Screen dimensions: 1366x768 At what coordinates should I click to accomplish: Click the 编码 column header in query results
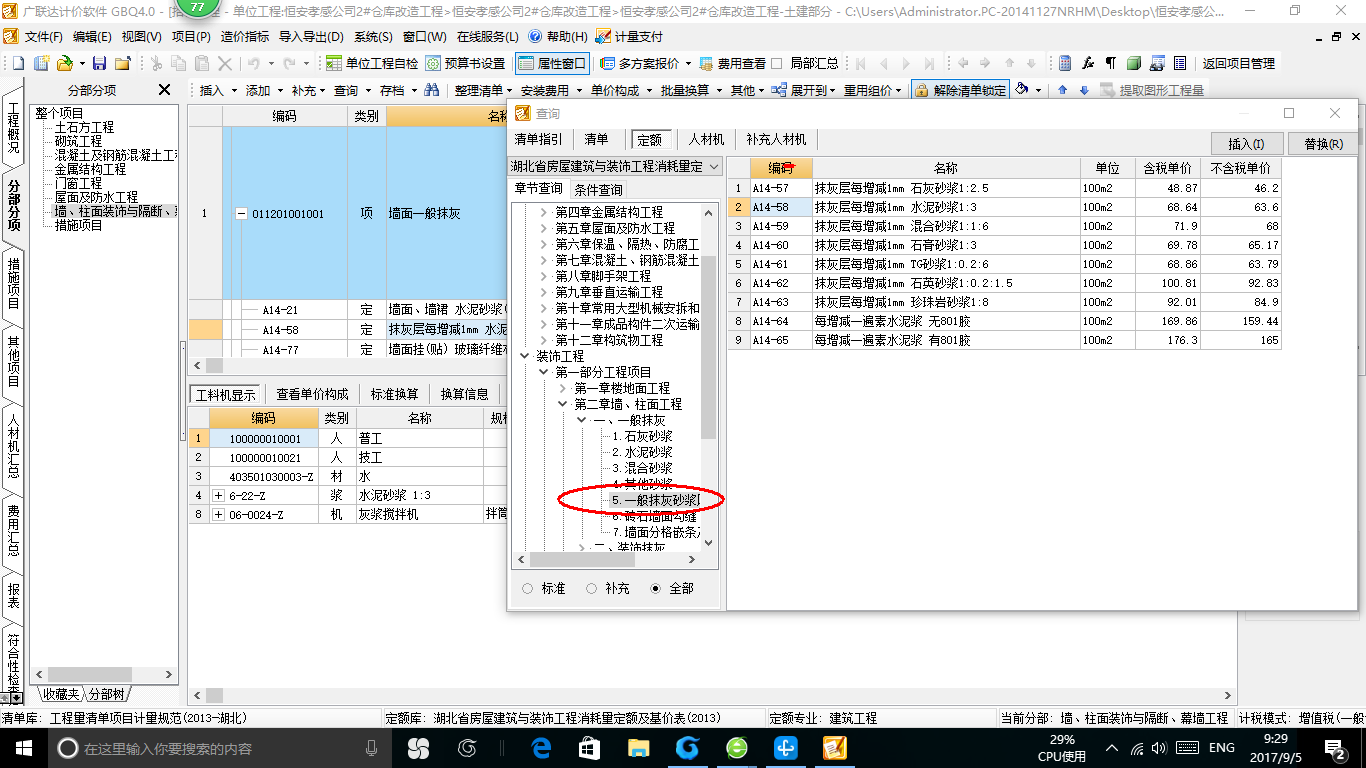click(781, 168)
